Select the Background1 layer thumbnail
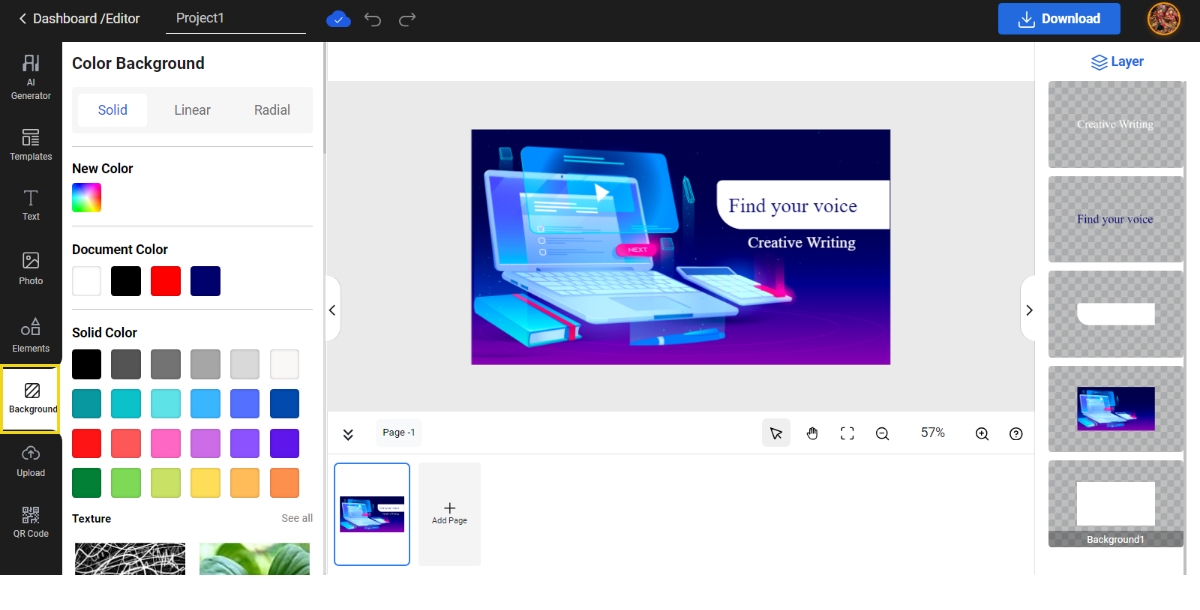This screenshot has width=1200, height=610. (x=1115, y=503)
